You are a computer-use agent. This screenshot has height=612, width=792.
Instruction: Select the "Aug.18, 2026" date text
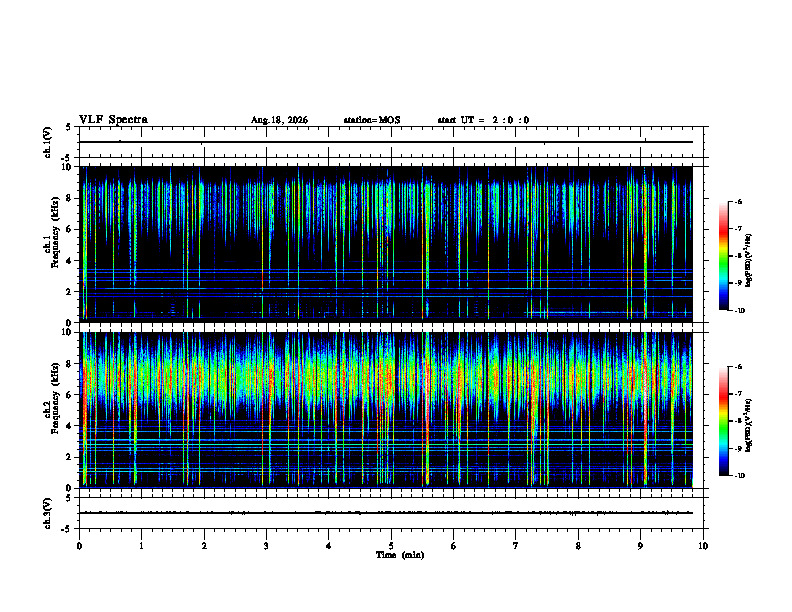(x=279, y=120)
